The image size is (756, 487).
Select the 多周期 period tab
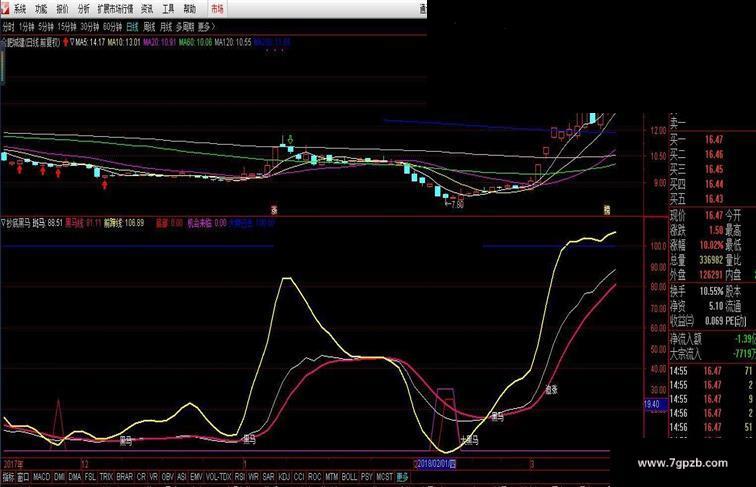[185, 27]
